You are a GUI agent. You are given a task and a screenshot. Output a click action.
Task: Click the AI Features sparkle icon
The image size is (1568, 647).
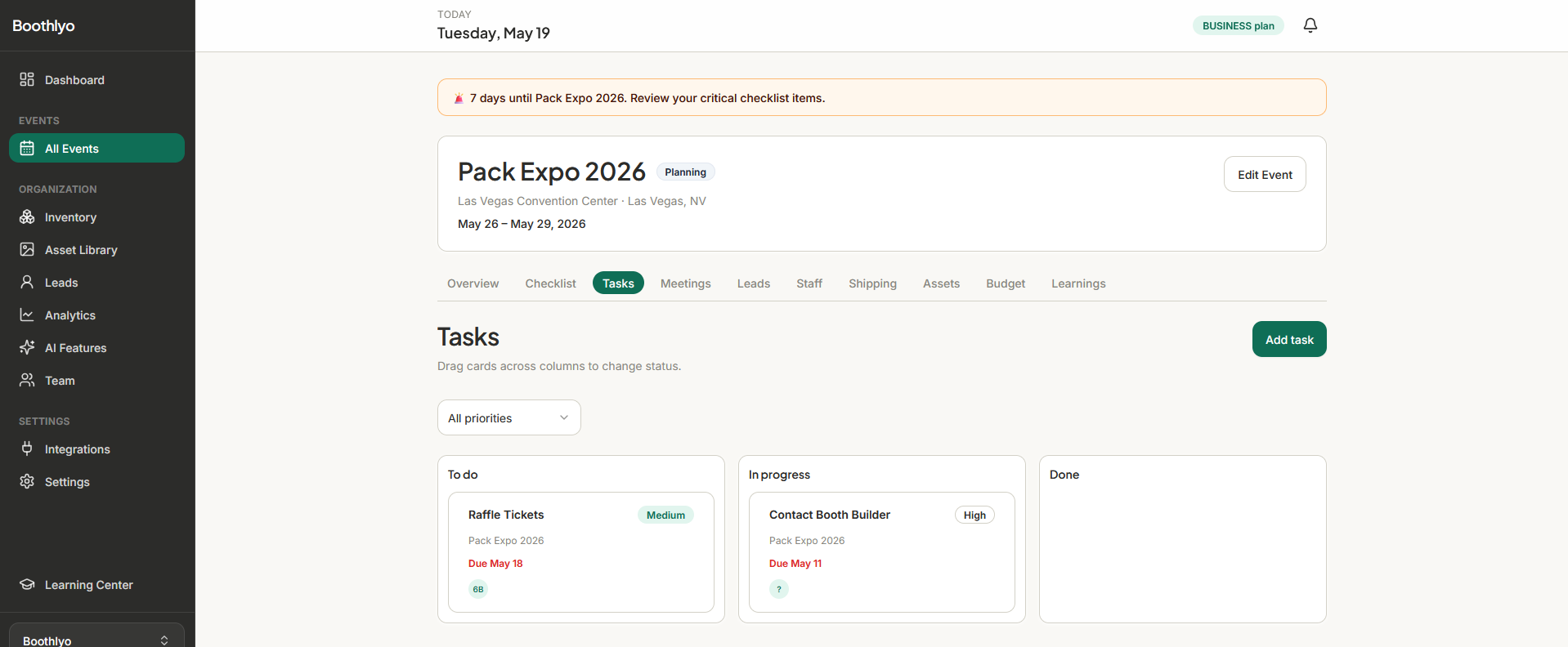tap(27, 347)
